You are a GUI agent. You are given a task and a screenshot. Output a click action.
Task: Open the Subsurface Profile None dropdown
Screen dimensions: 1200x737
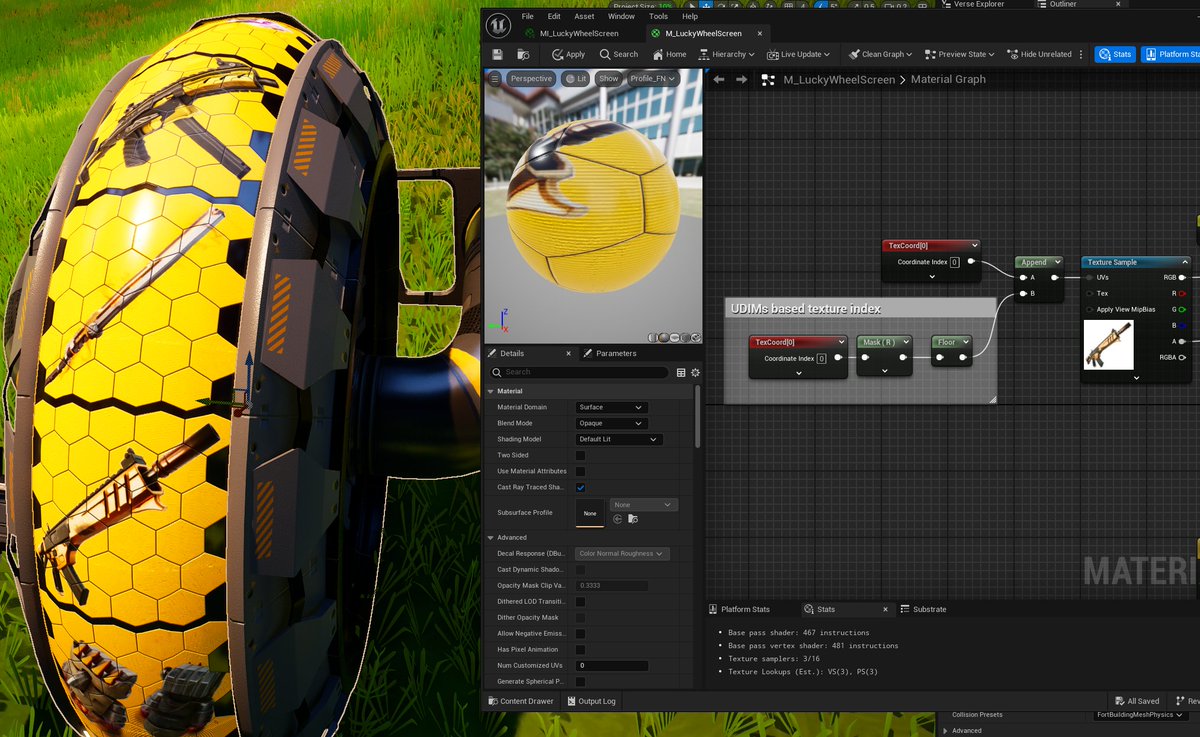644,505
